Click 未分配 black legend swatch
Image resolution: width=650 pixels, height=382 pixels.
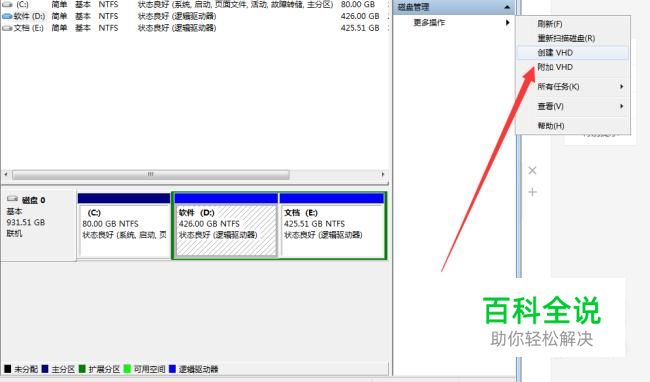tap(7, 369)
